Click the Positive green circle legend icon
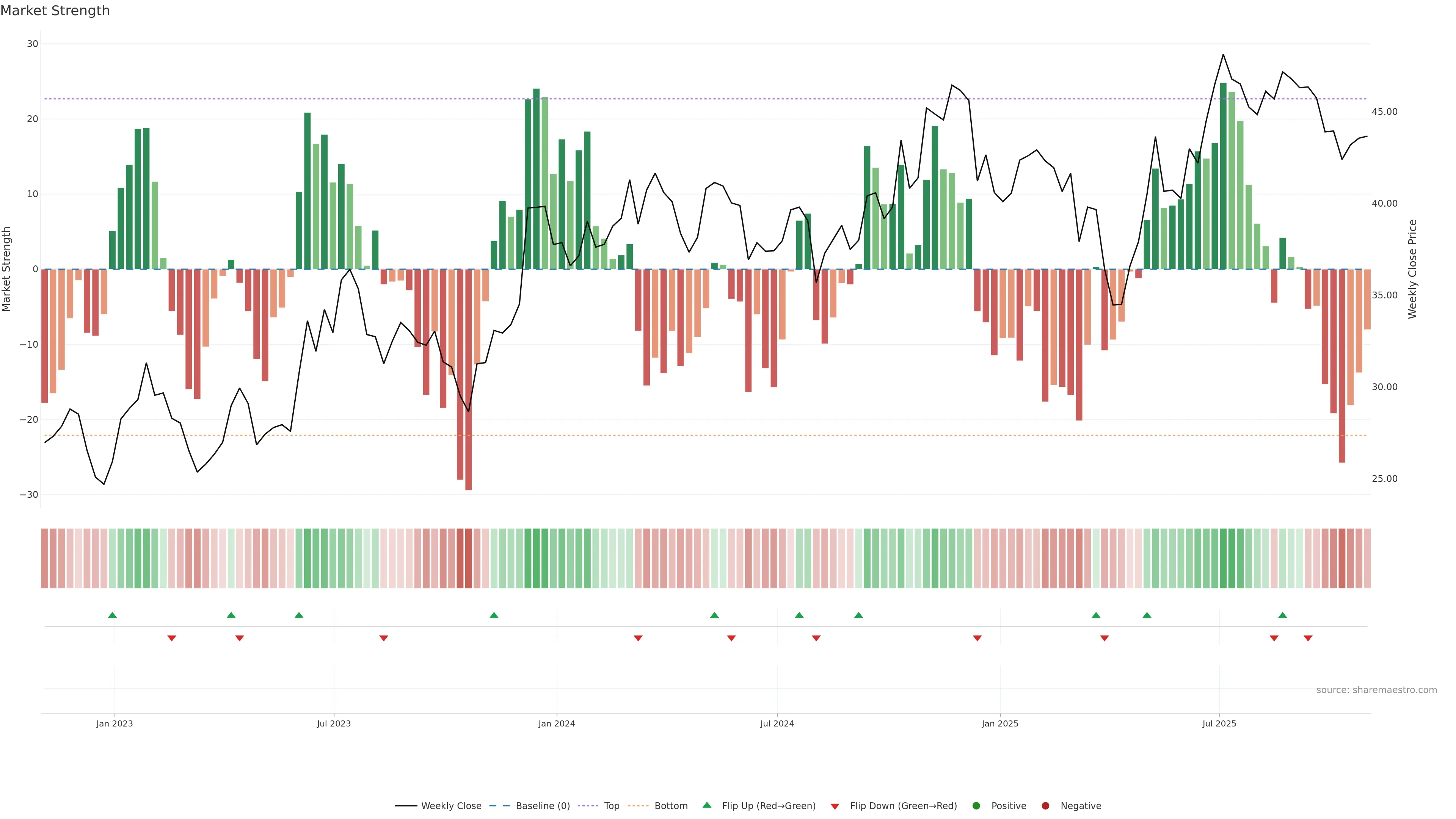1456x819 pixels. (x=976, y=806)
